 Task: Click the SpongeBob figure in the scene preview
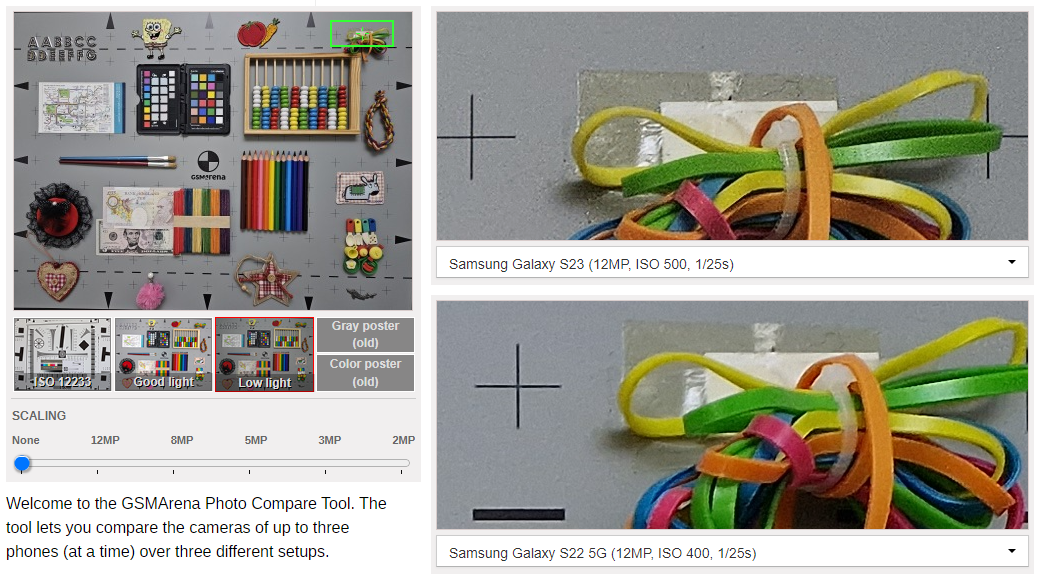[156, 37]
